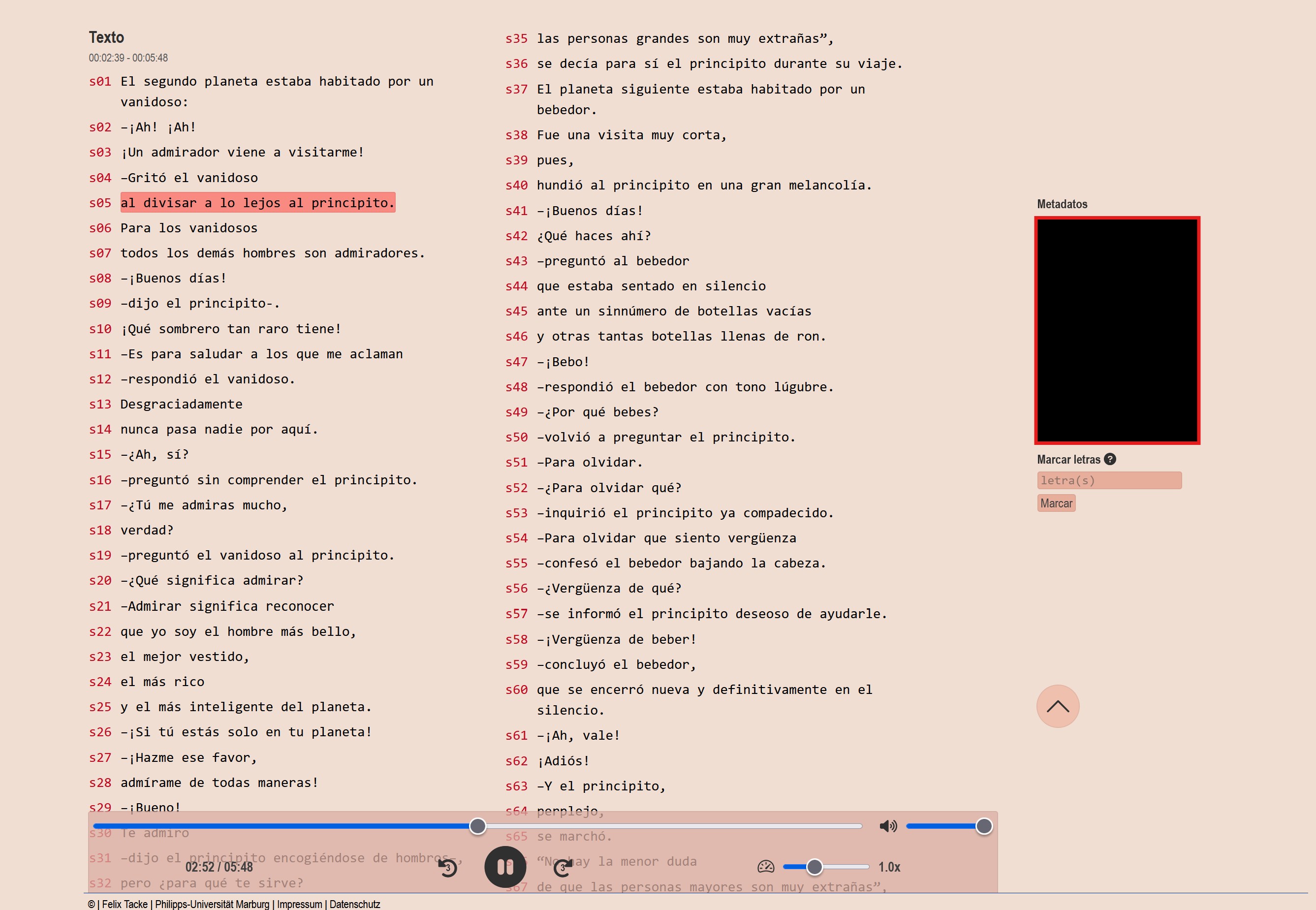Click line 'Desgraciadamente'
Image resolution: width=1316 pixels, height=910 pixels.
click(x=181, y=404)
